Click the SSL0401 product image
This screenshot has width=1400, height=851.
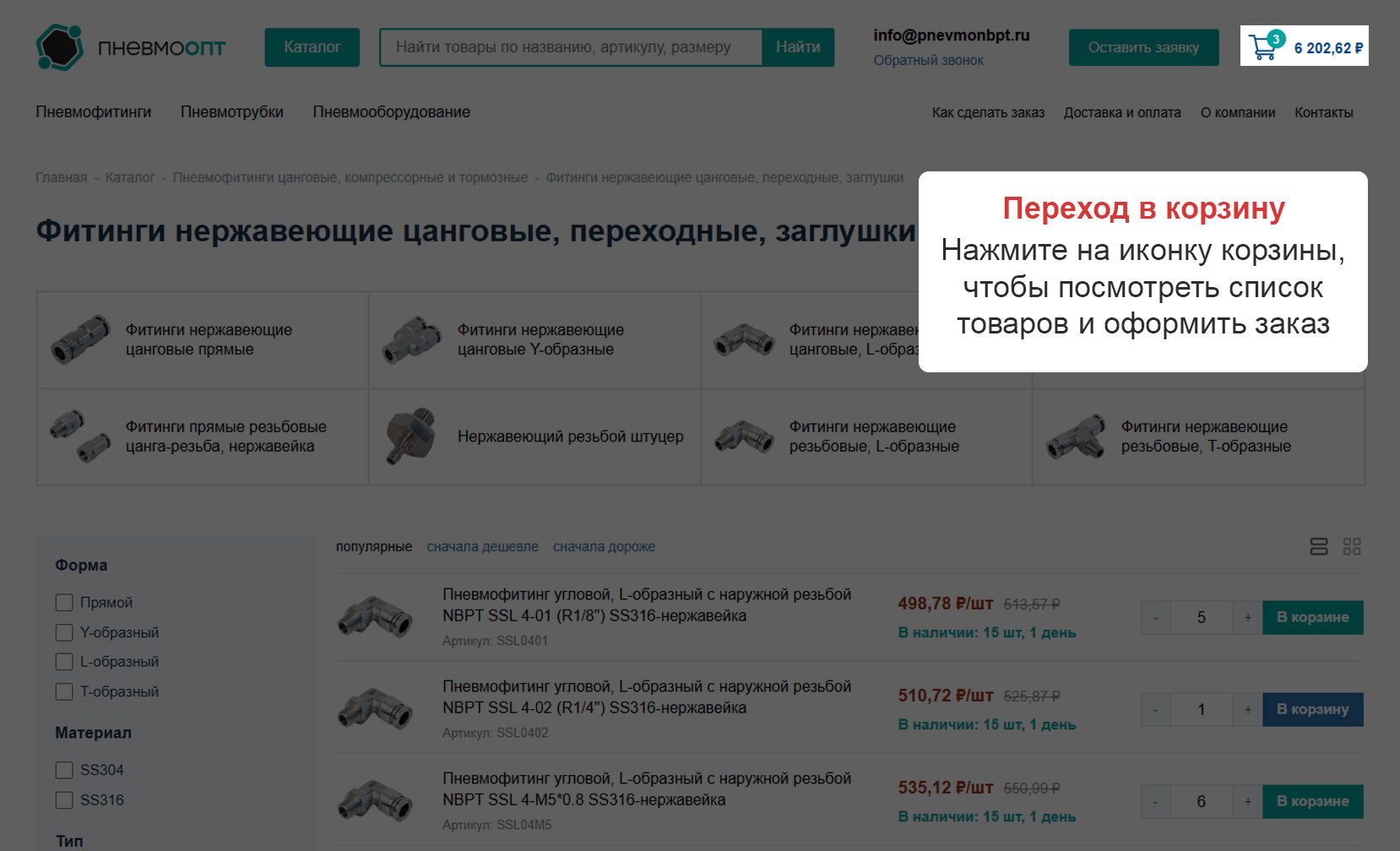pyautogui.click(x=377, y=617)
